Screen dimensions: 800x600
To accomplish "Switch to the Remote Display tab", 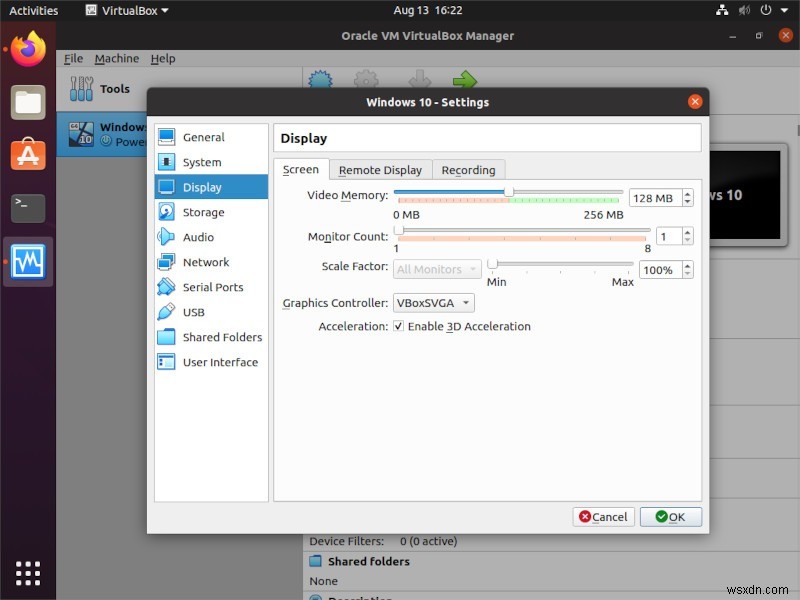I will tap(380, 170).
